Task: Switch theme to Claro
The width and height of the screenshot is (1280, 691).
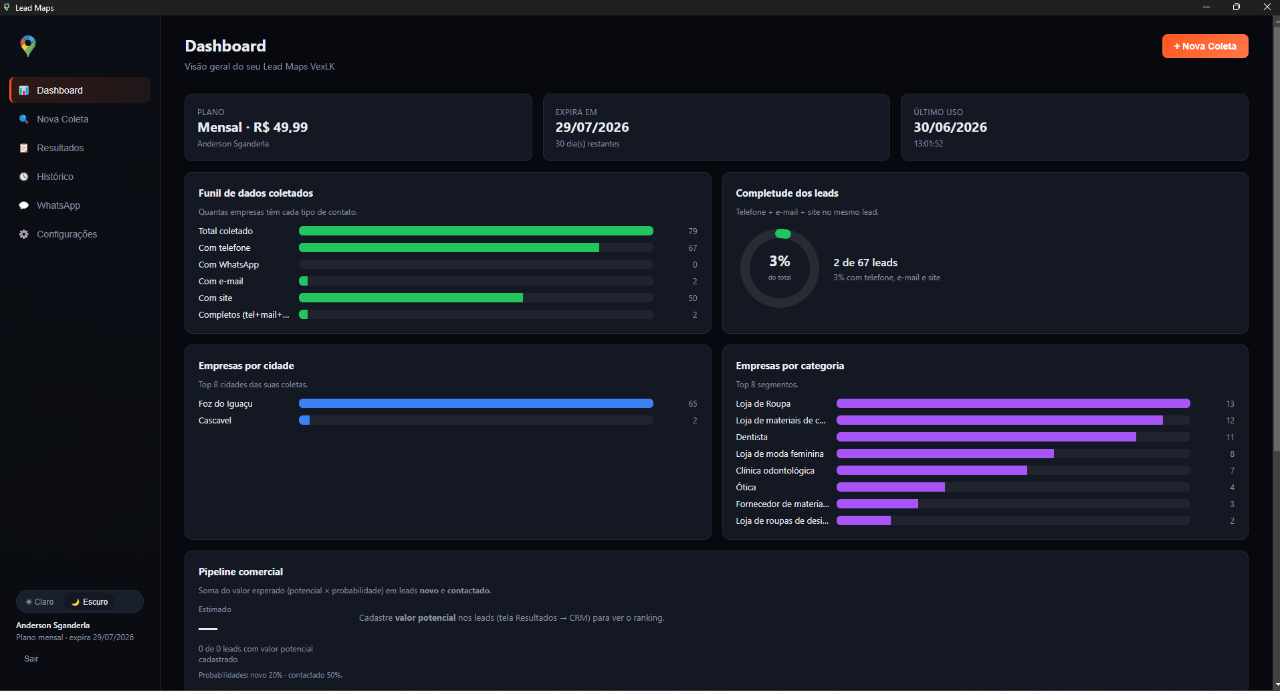Action: [40, 602]
